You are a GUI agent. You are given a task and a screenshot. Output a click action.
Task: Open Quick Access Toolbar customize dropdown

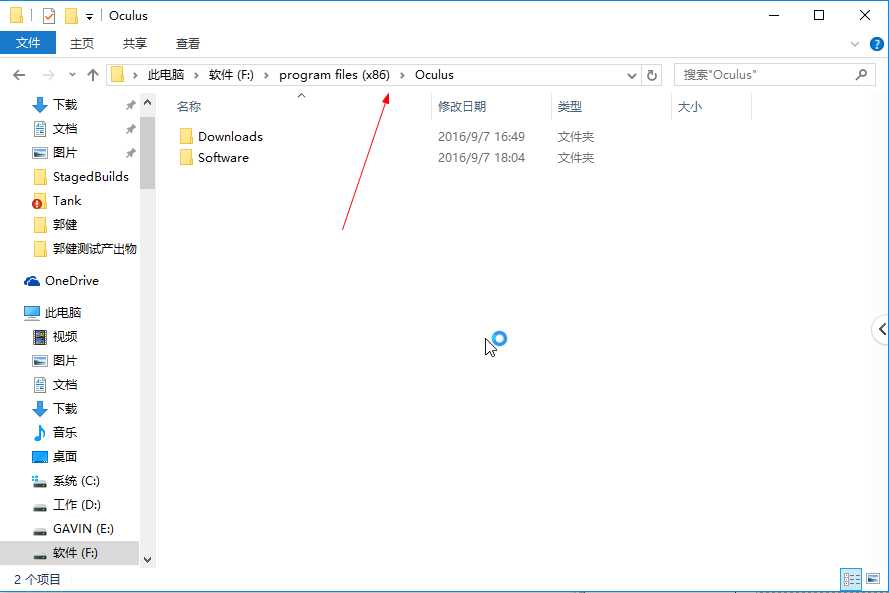click(89, 17)
